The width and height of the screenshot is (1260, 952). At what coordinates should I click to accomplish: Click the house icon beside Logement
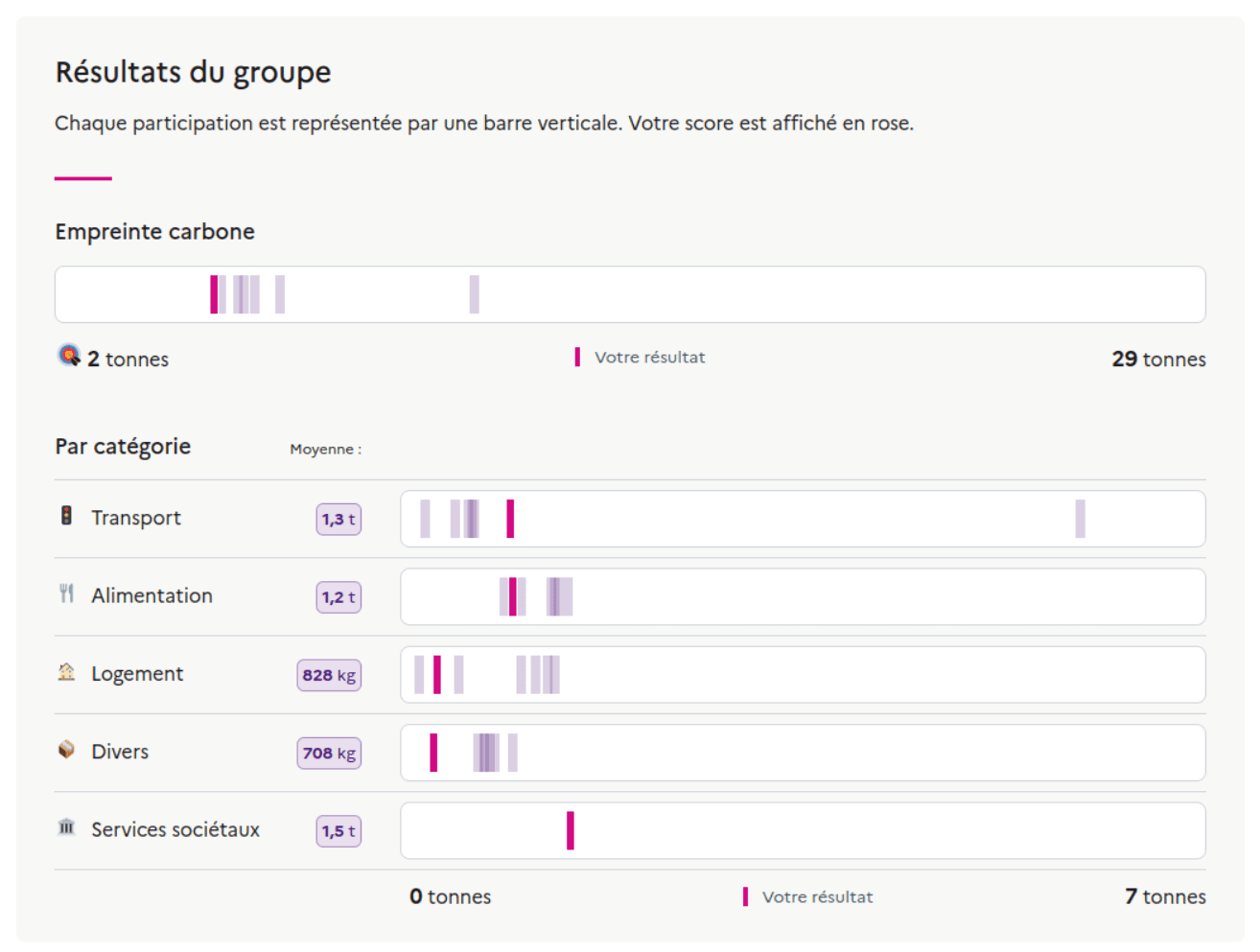65,673
